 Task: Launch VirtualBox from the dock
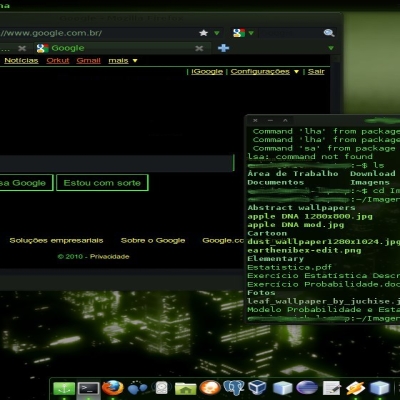point(257,388)
